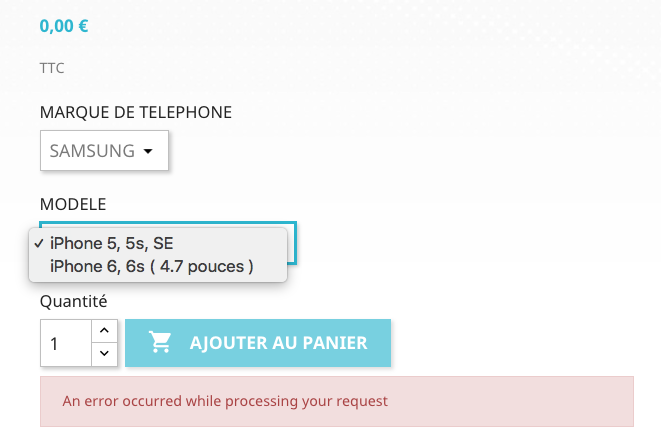Click the red error message text

point(225,401)
